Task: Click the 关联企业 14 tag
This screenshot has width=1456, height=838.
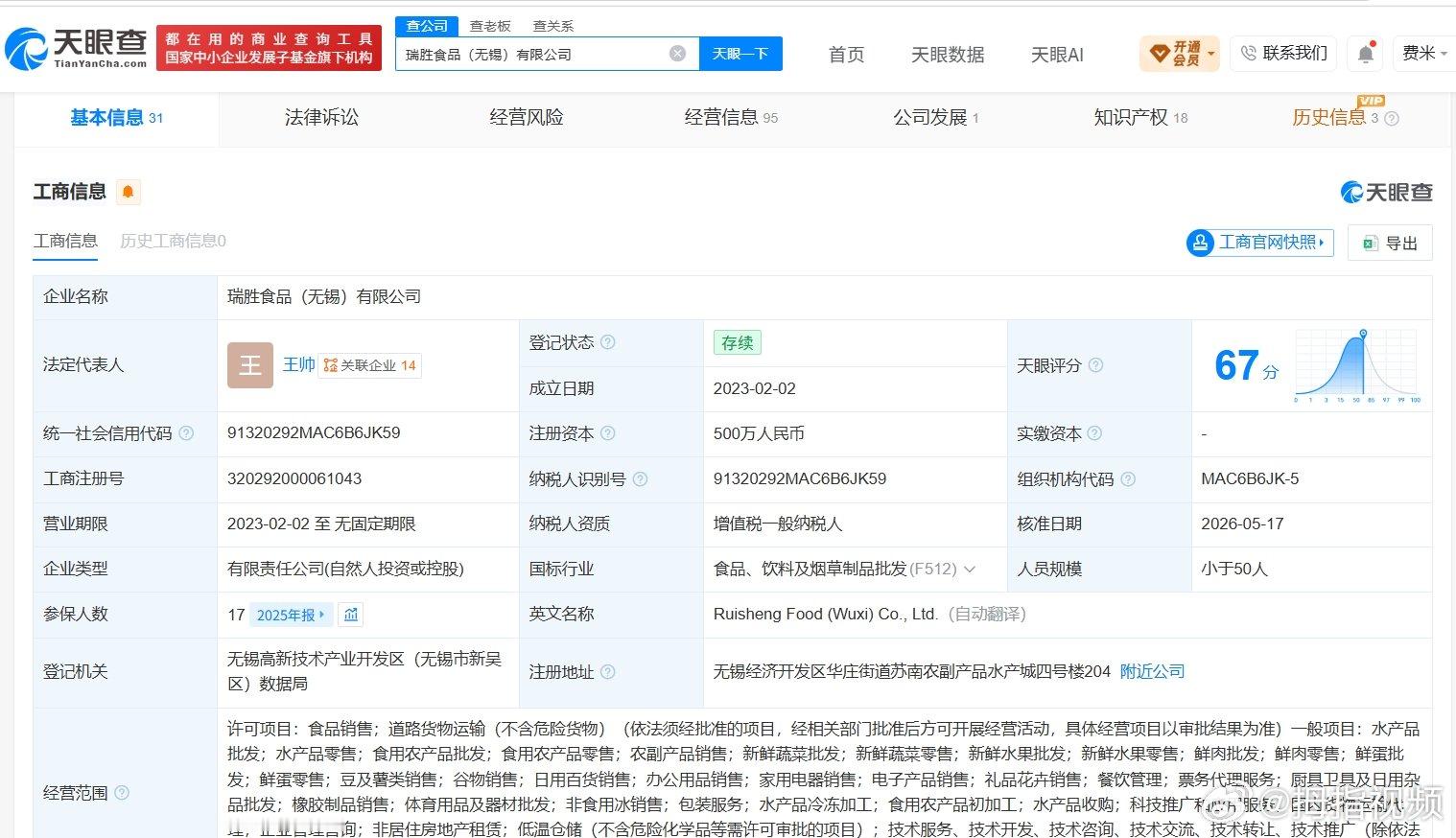Action: pyautogui.click(x=370, y=365)
